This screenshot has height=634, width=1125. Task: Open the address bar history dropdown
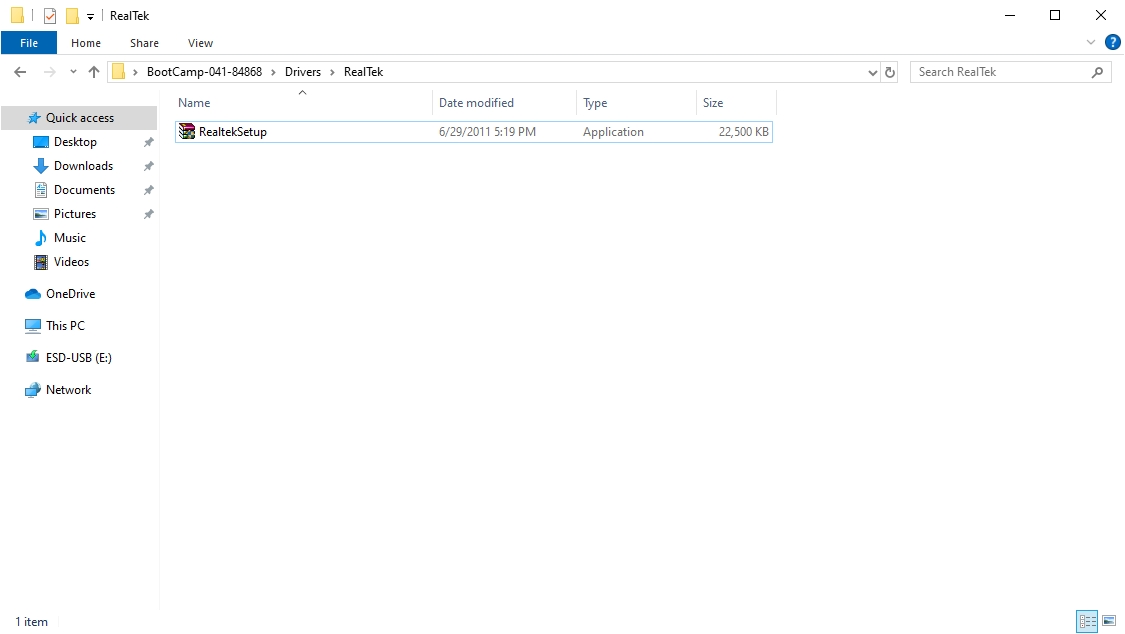pos(872,72)
